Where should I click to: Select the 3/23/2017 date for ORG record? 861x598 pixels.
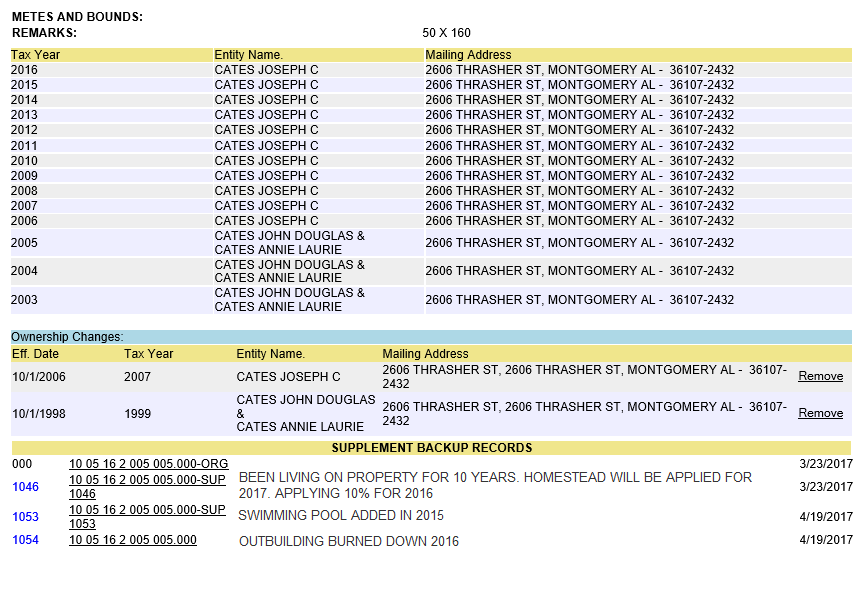click(826, 463)
